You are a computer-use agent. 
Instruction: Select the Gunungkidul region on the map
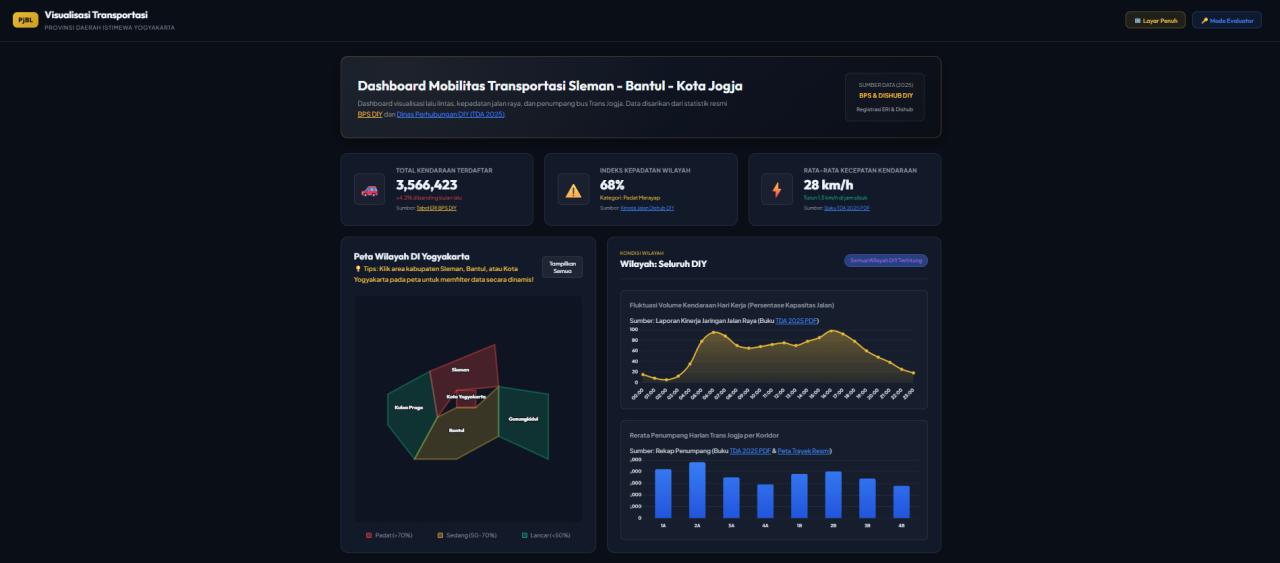click(523, 419)
